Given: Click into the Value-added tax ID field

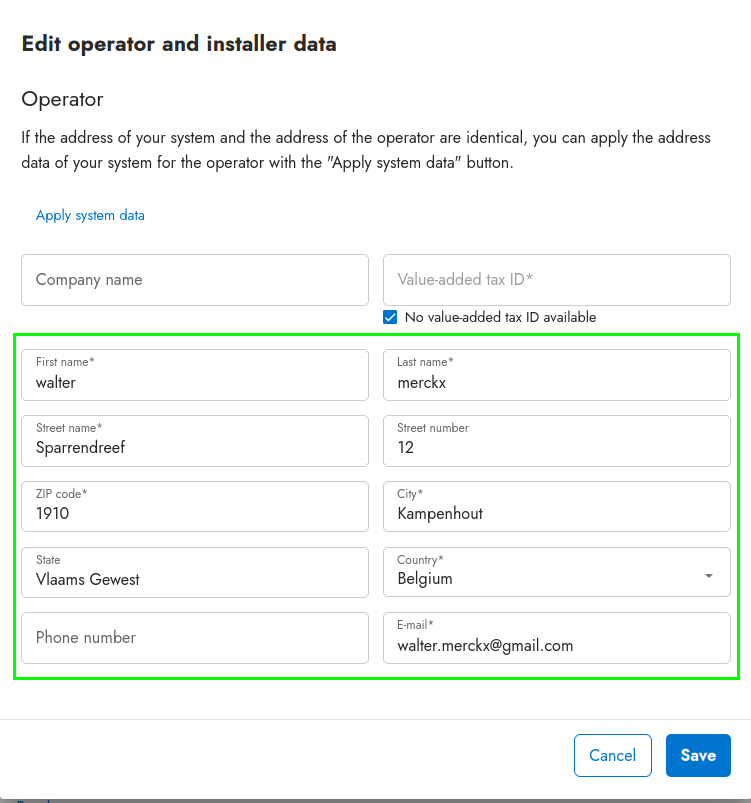Looking at the screenshot, I should pos(556,280).
